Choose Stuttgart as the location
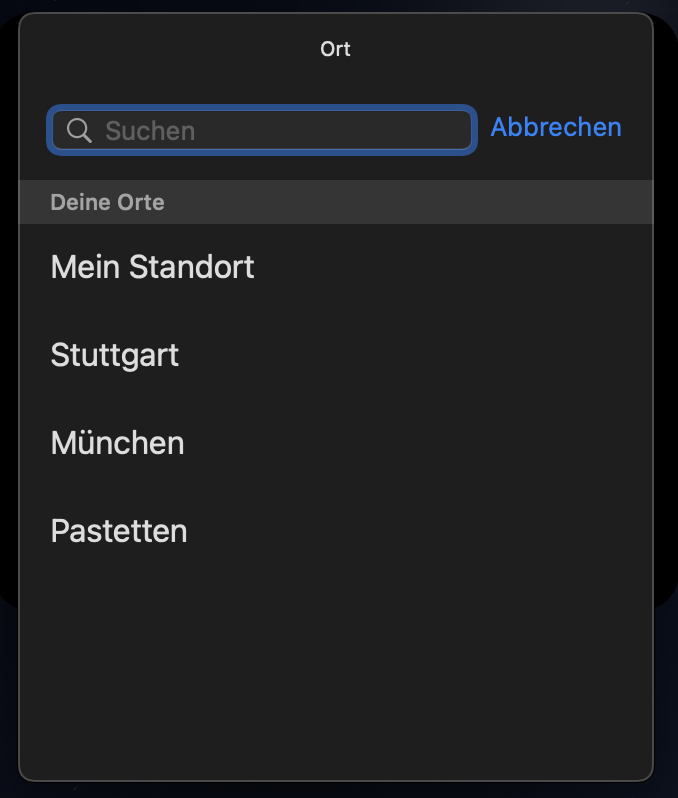Screen dimensions: 678x798 coord(115,355)
